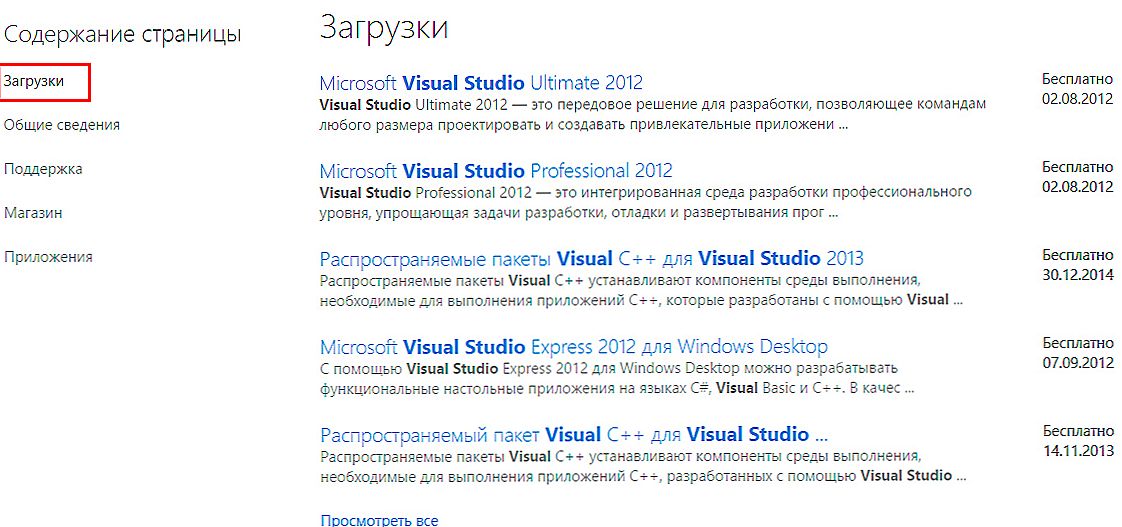Jump to Приложения in the sidebar
1122x527 pixels.
point(48,257)
